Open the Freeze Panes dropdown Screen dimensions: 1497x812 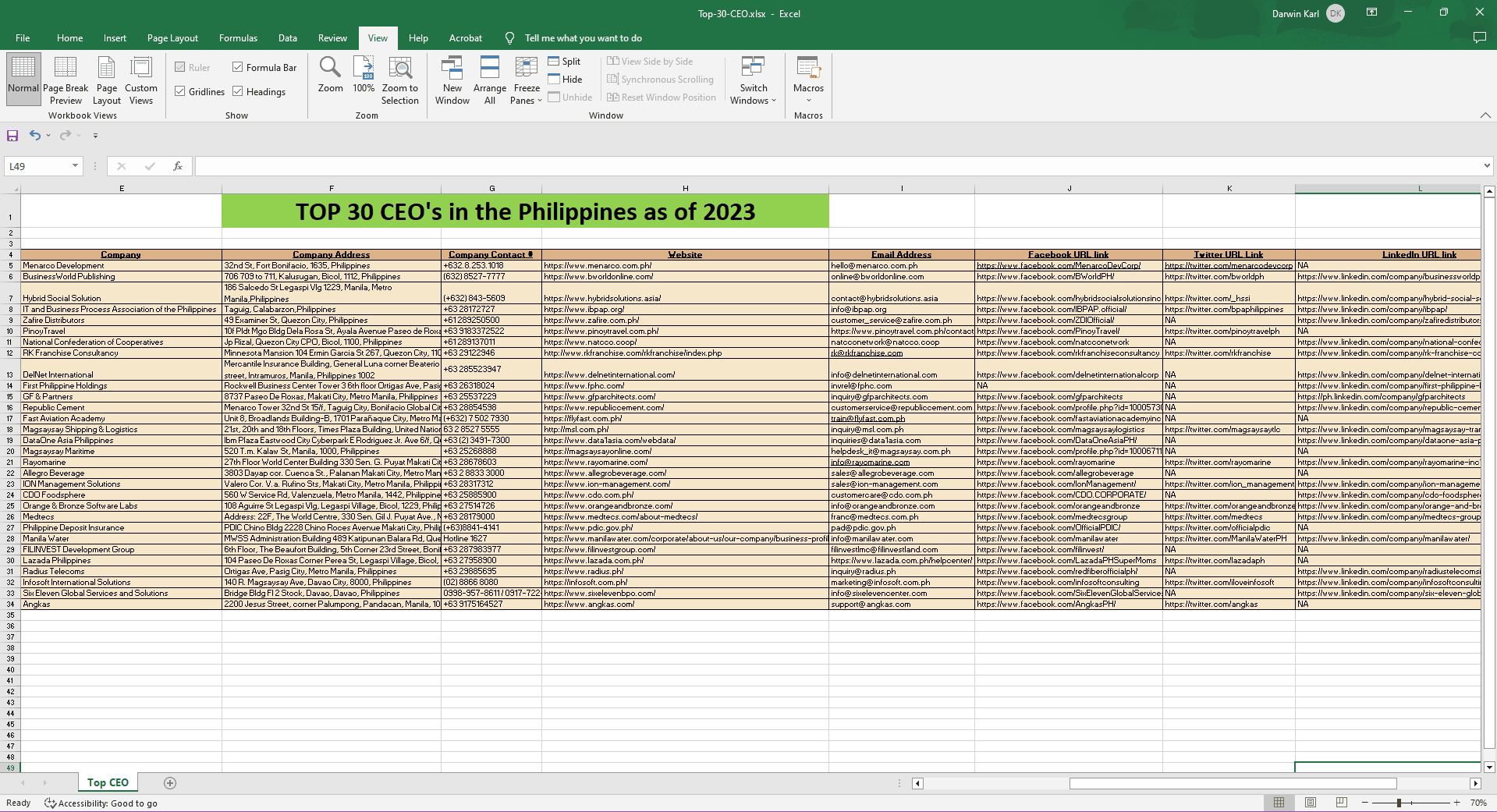point(527,79)
